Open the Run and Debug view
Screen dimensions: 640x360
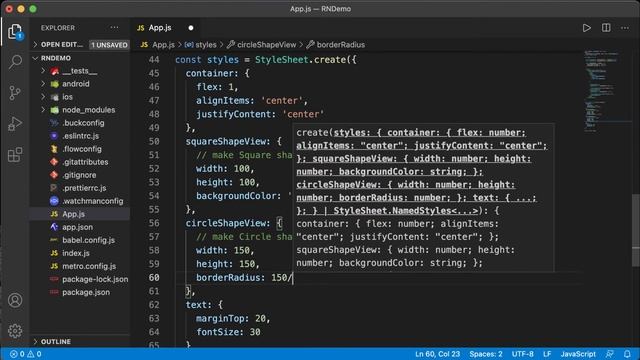tap(15, 124)
